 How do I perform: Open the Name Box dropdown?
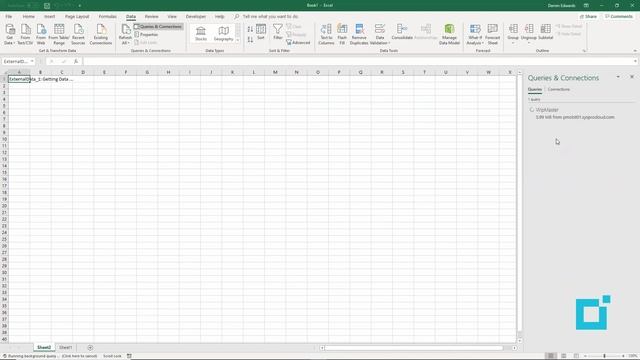click(32, 61)
